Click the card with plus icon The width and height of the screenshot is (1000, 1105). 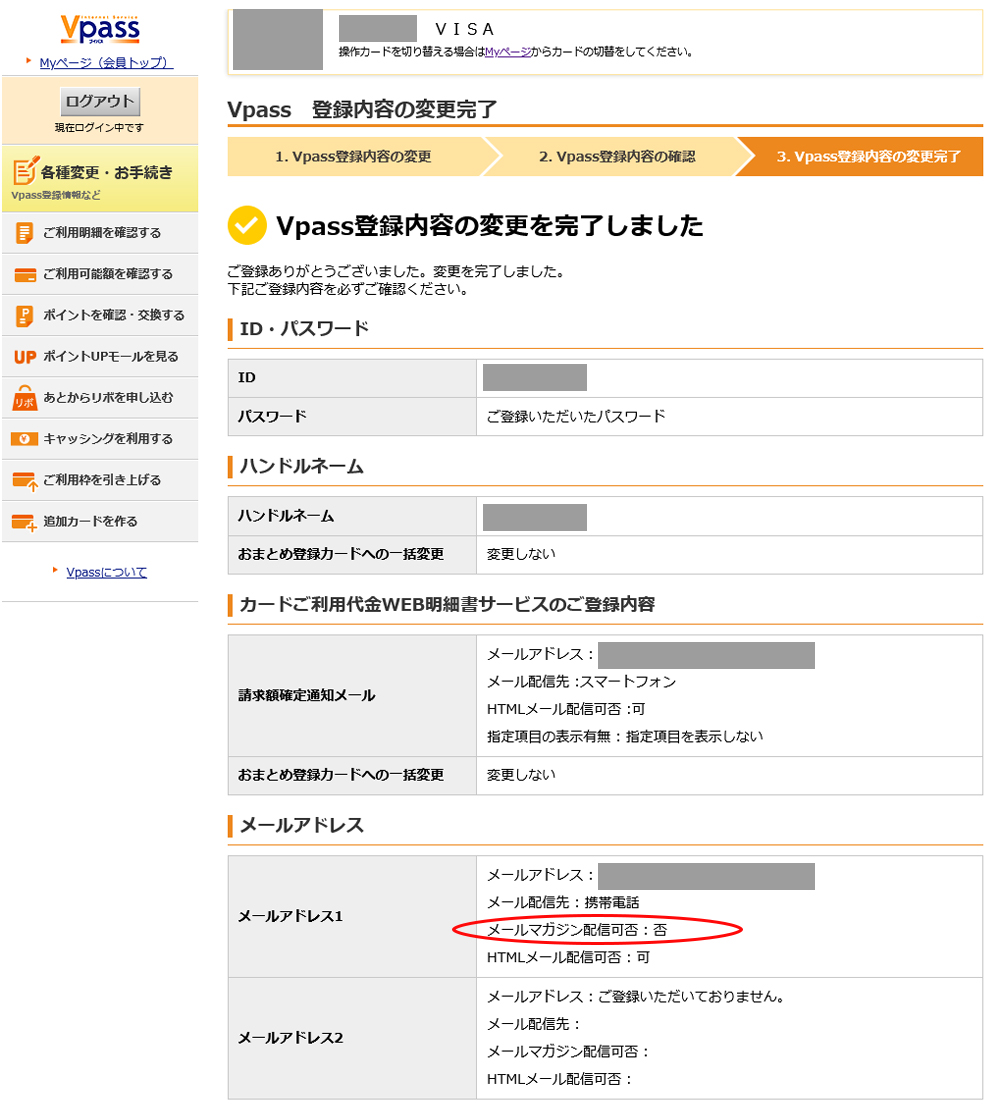[25, 523]
